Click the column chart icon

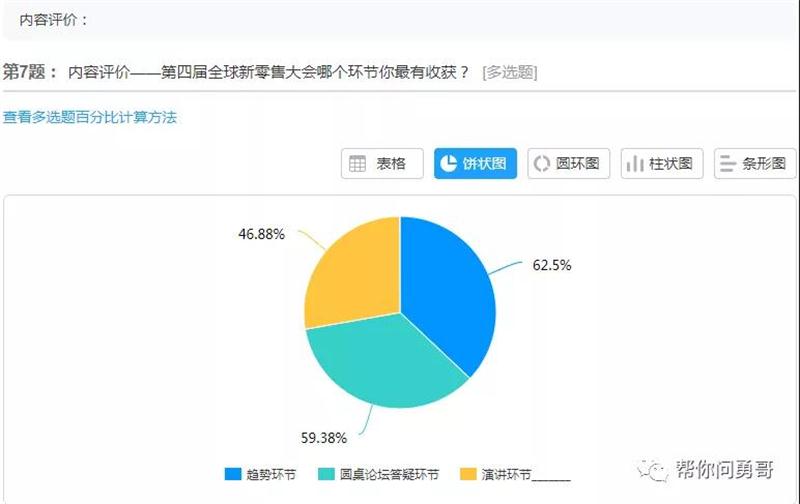point(635,164)
